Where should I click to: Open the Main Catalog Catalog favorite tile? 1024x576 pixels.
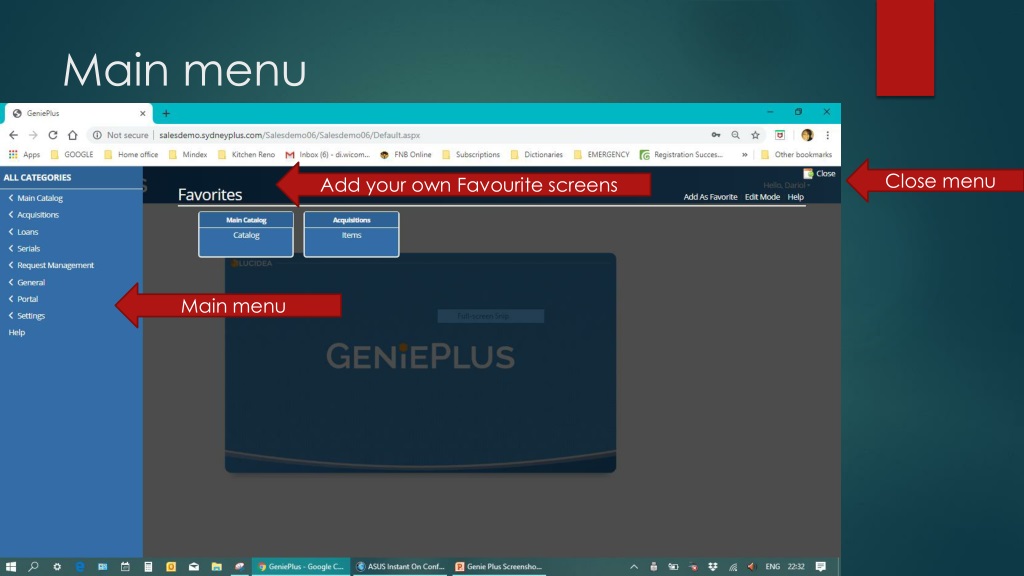coord(246,234)
